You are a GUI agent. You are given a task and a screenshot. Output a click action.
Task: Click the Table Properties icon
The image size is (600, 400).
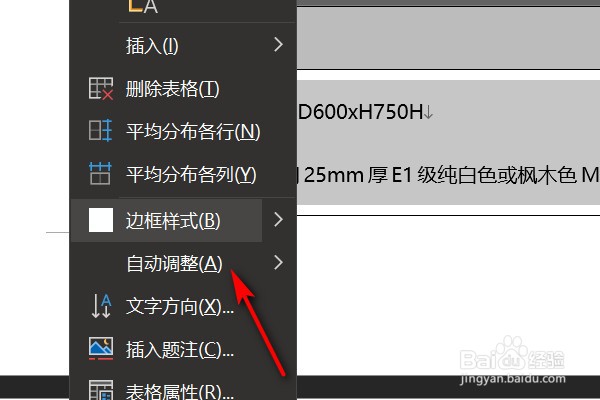[101, 390]
